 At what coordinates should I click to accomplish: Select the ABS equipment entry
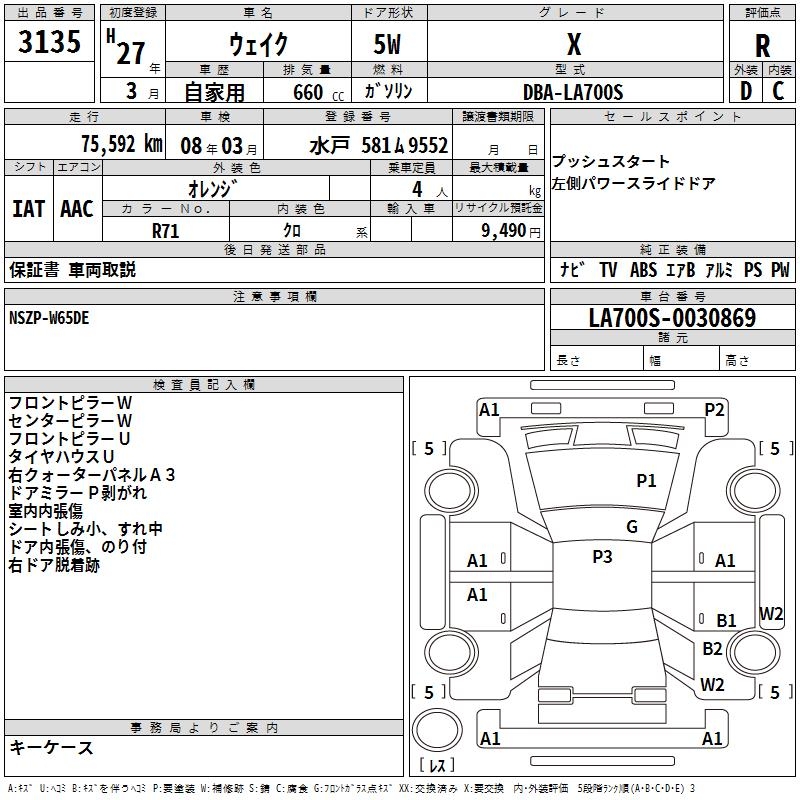(x=643, y=270)
